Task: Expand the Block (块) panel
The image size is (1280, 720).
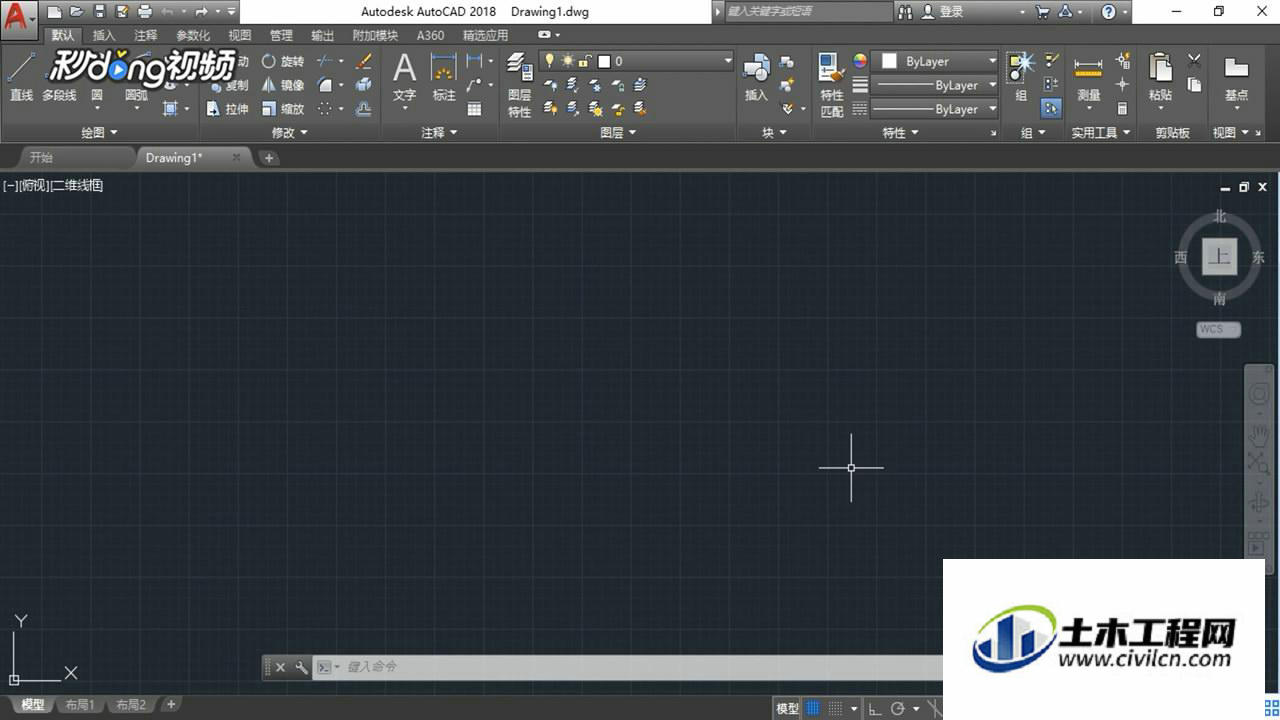Action: [774, 132]
